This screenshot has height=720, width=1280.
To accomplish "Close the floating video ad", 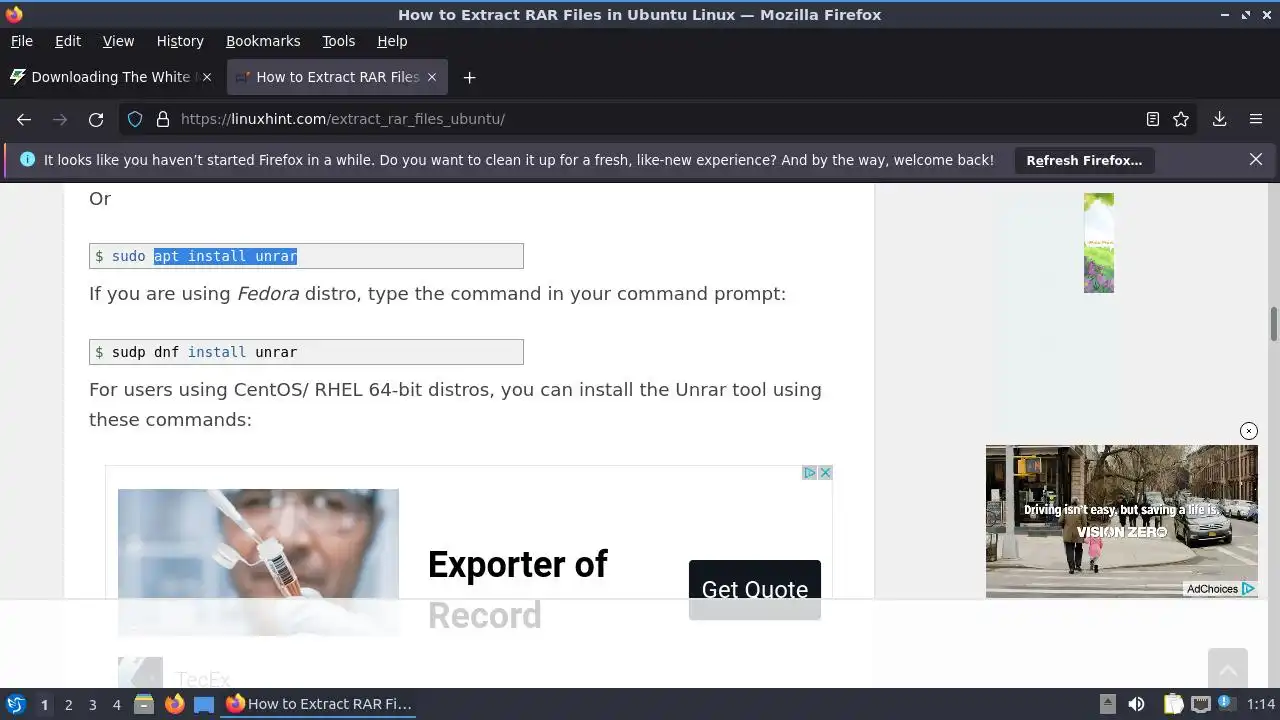I will (x=1249, y=431).
